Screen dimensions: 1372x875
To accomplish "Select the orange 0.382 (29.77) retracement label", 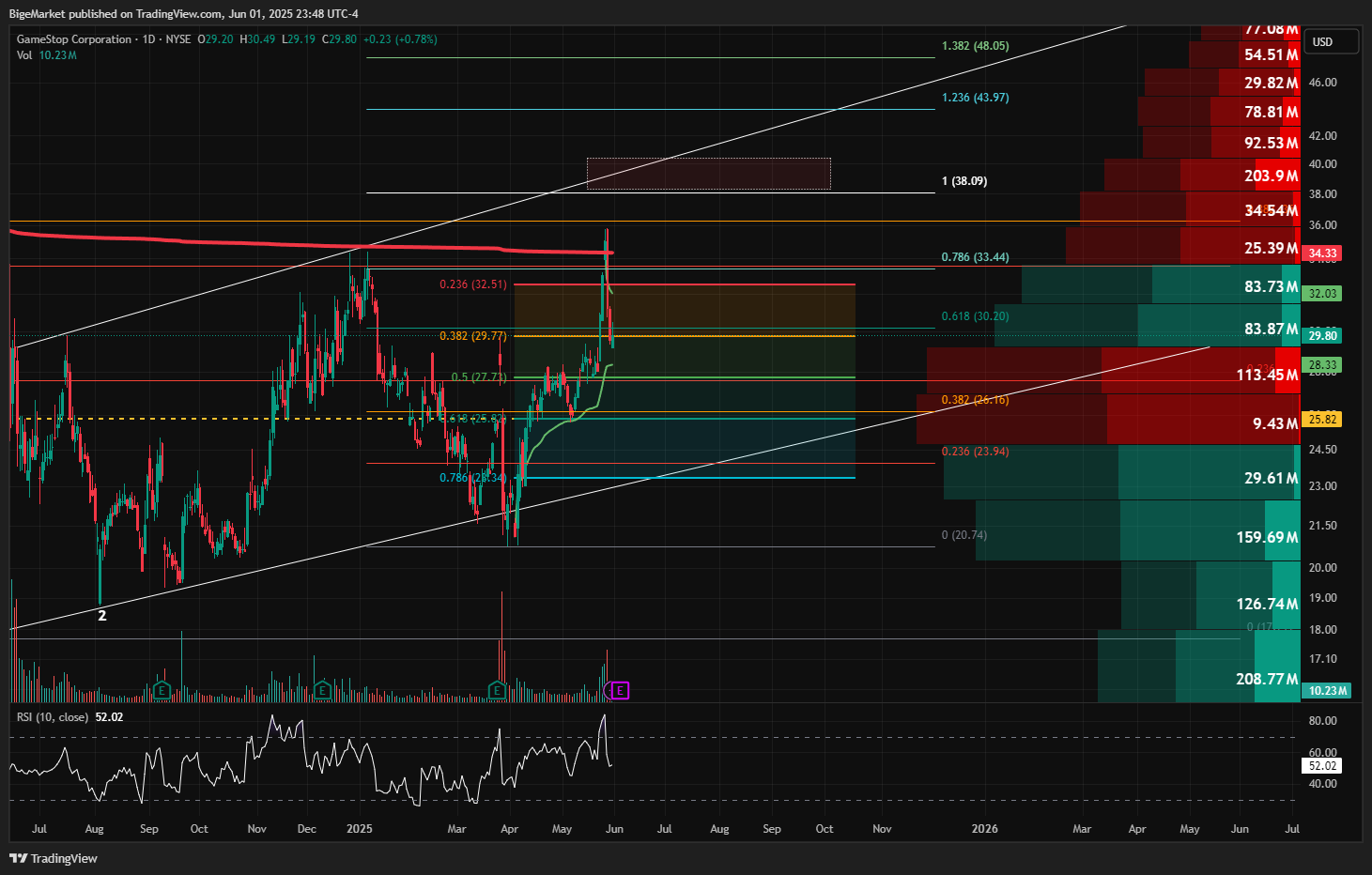I will 473,336.
